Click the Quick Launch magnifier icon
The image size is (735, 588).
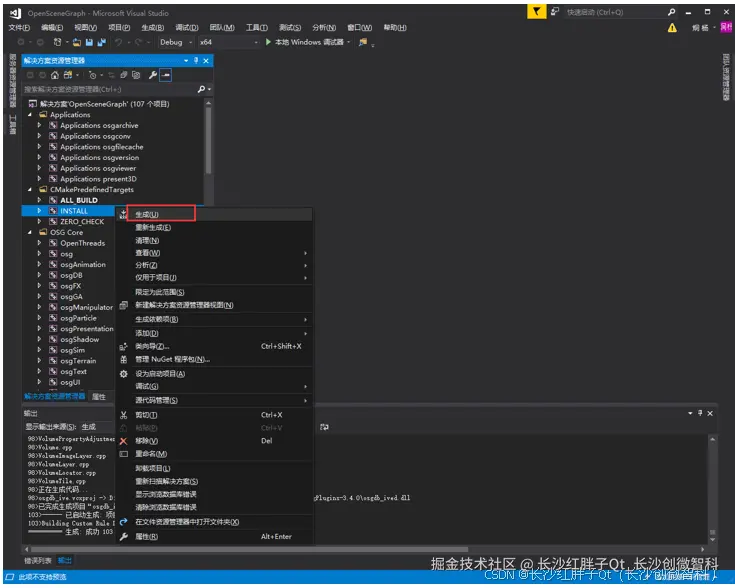point(671,12)
